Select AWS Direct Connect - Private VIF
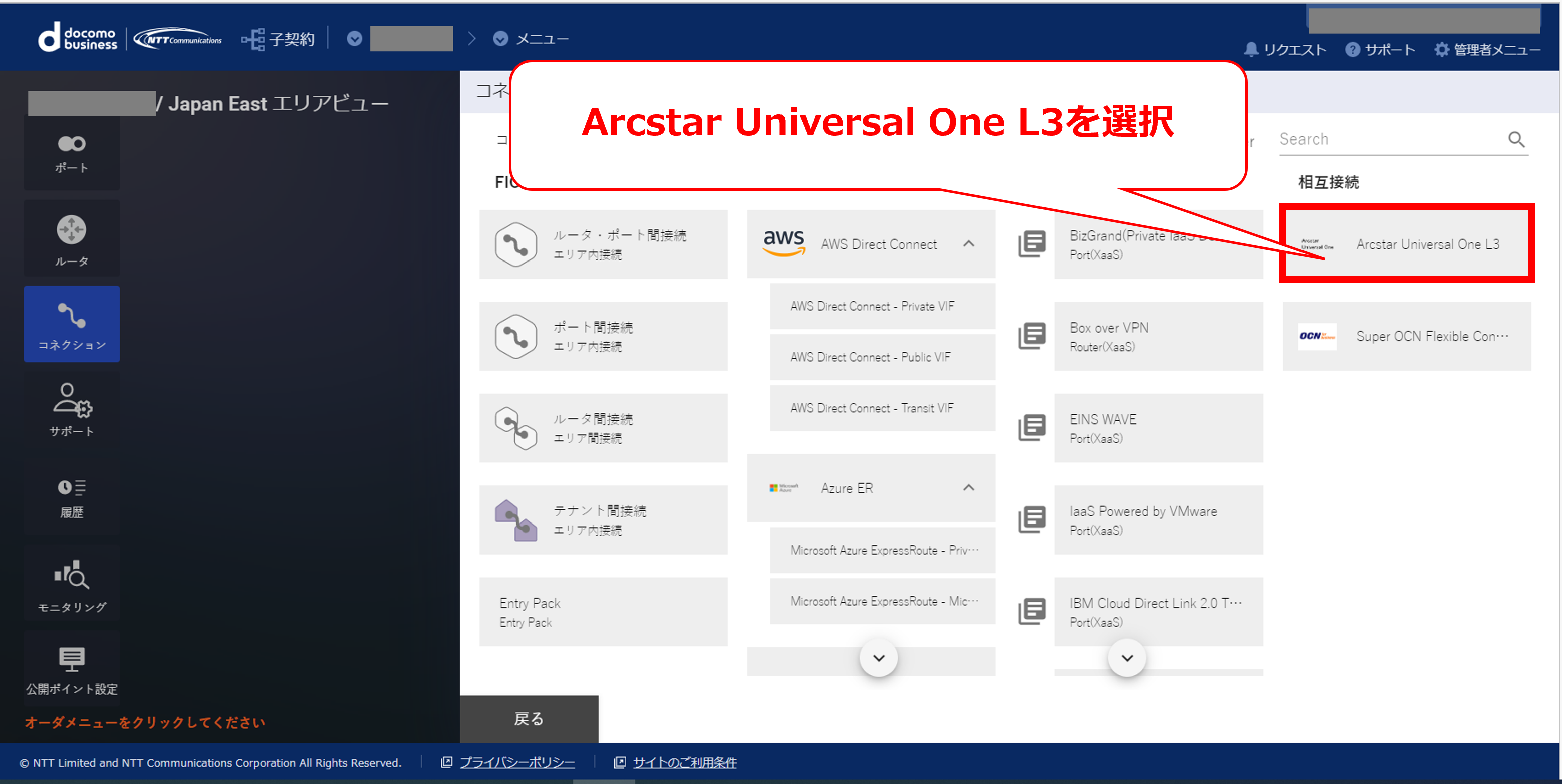 tap(883, 306)
